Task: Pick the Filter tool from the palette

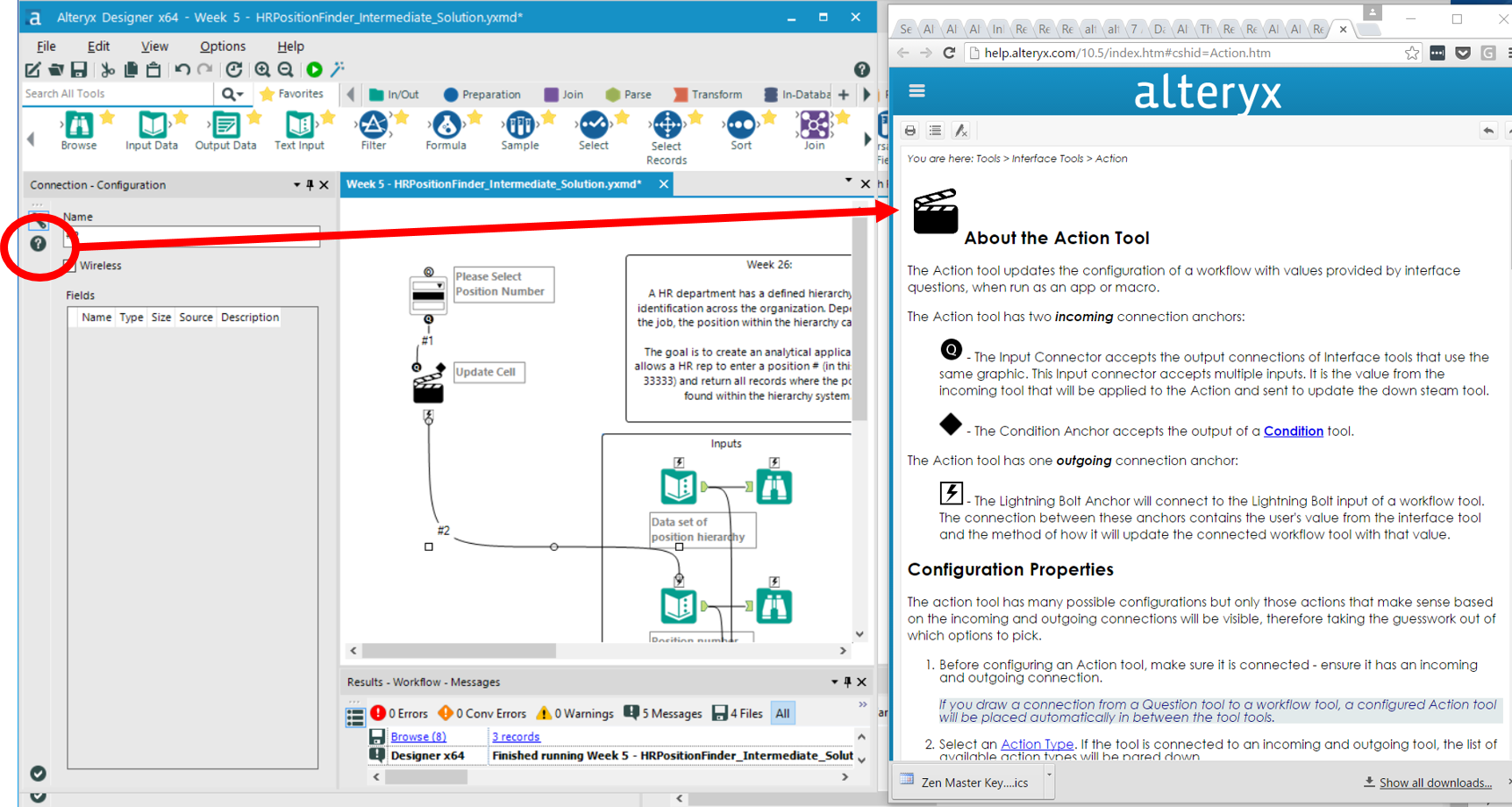Action: (374, 132)
